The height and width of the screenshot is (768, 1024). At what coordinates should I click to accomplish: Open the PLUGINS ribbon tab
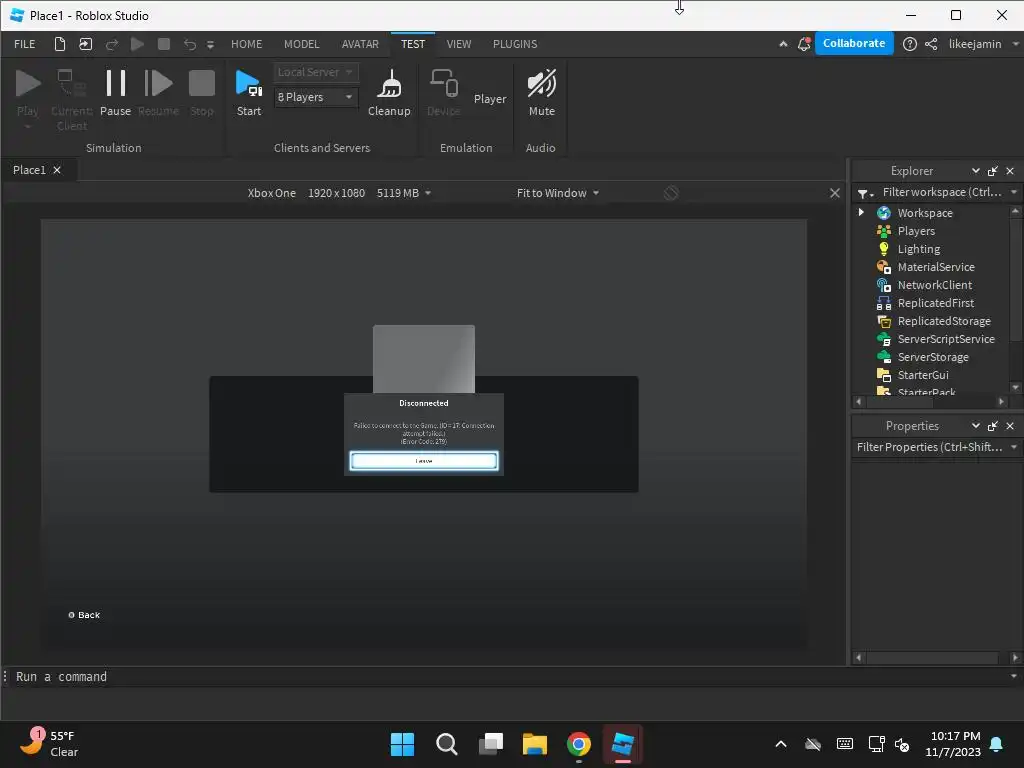[515, 44]
